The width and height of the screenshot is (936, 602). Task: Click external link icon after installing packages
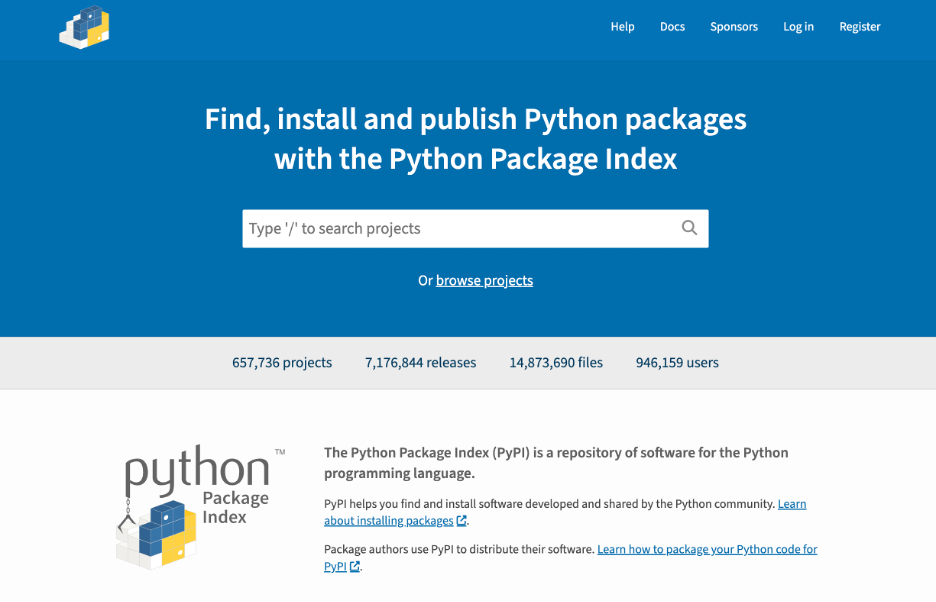(461, 521)
